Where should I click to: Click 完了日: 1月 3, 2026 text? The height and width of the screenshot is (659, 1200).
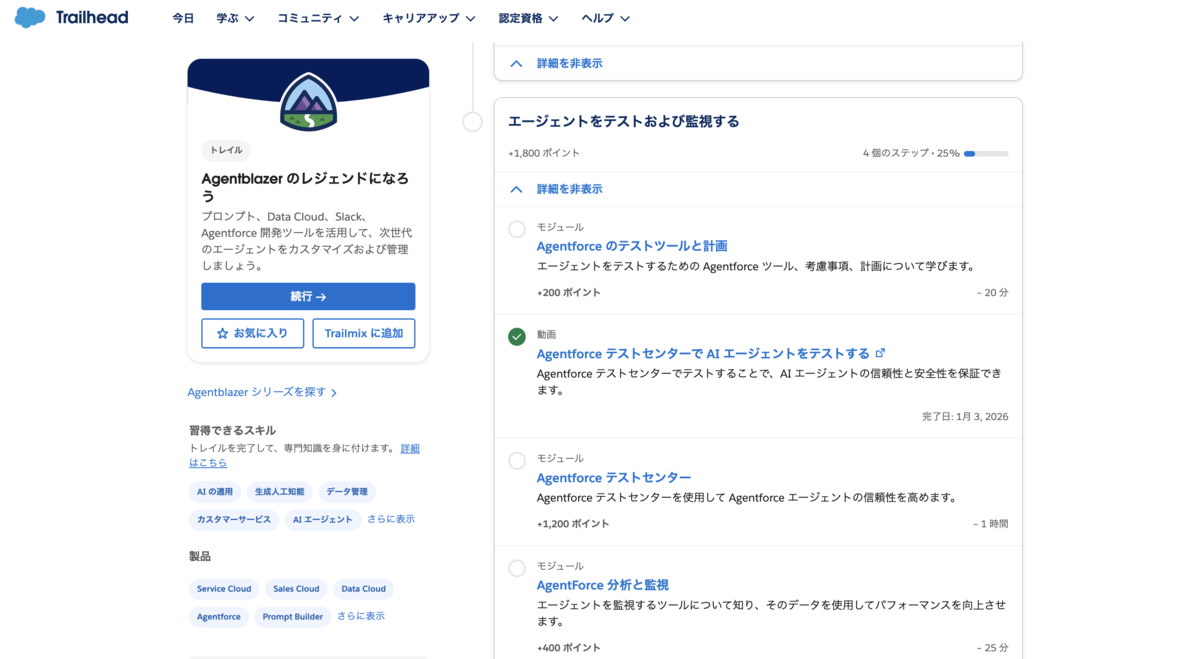(x=965, y=416)
